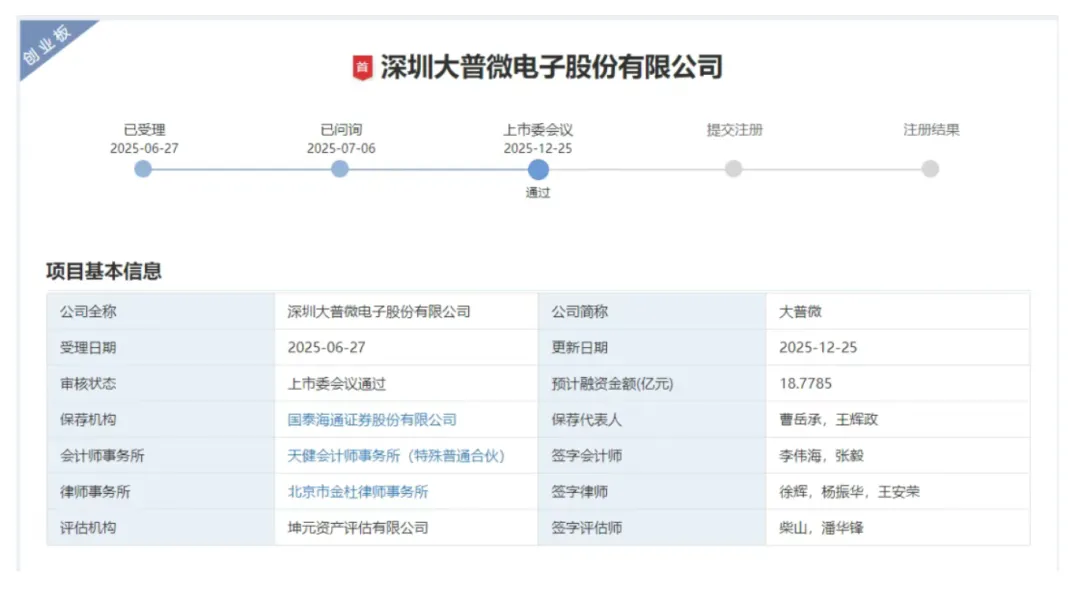Click the 保荐代表人 label cell

[652, 420]
